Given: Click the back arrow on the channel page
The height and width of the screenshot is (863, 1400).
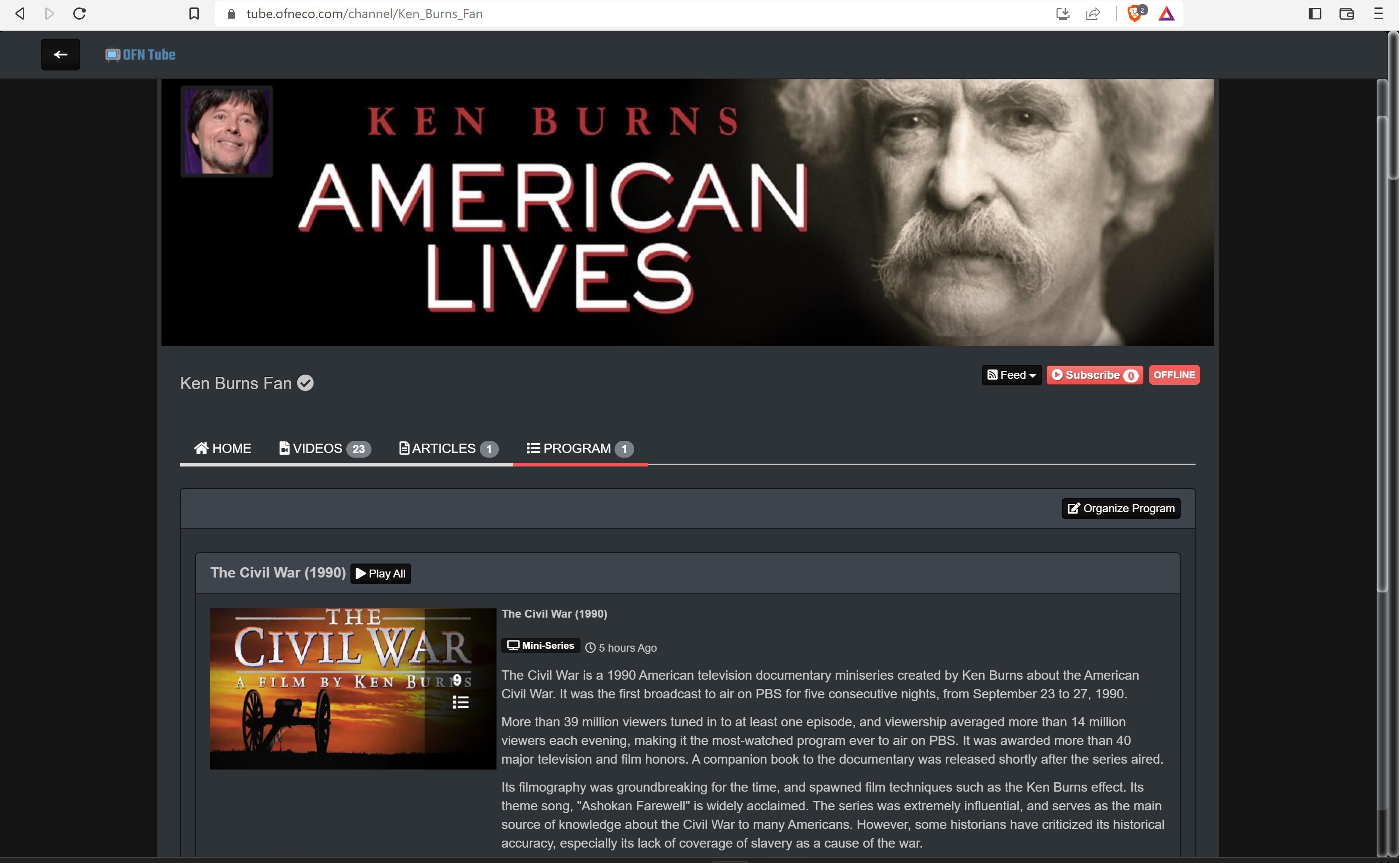Looking at the screenshot, I should click(61, 54).
